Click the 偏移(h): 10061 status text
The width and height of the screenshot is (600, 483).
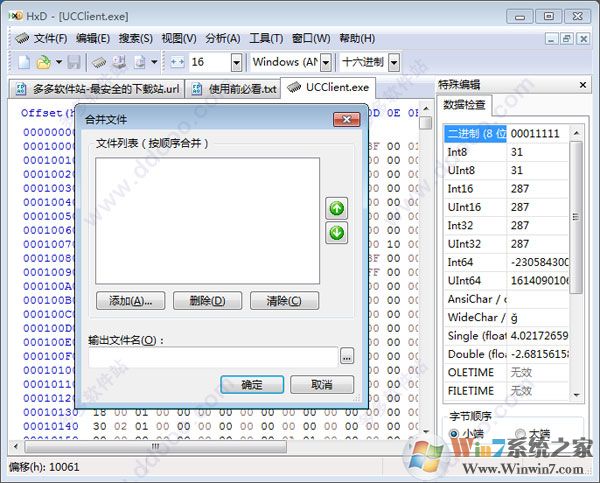tap(44, 467)
